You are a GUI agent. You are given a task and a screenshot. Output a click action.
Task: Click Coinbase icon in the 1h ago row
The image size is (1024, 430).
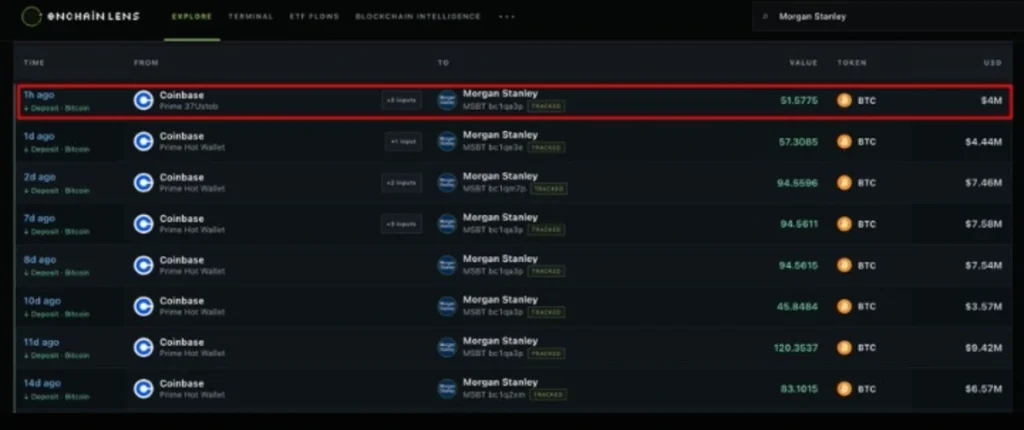(143, 101)
